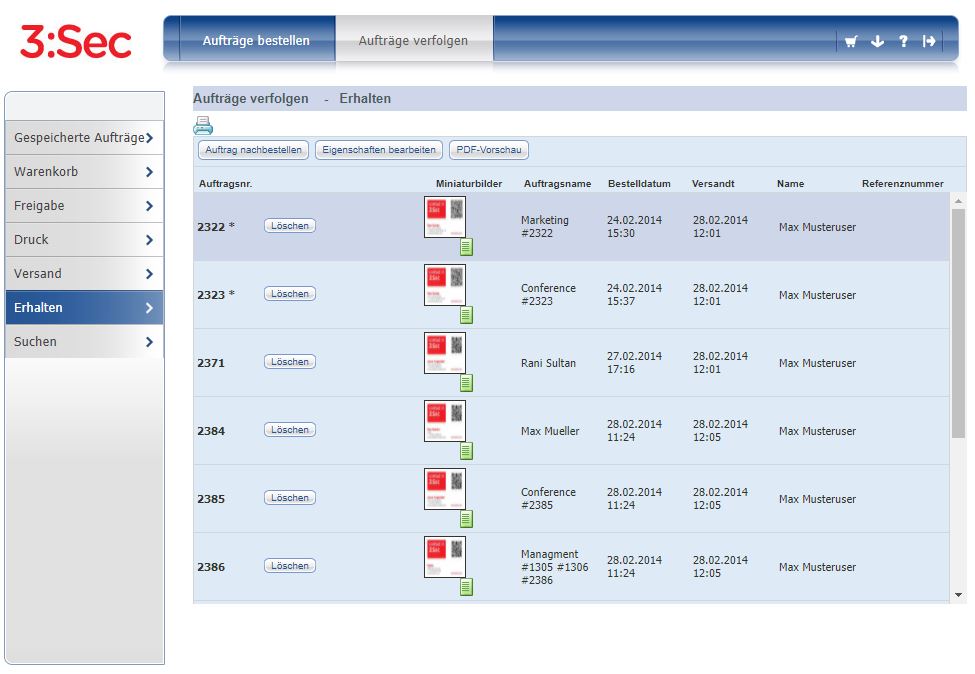Open Druck section in sidebar

pyautogui.click(x=84, y=239)
